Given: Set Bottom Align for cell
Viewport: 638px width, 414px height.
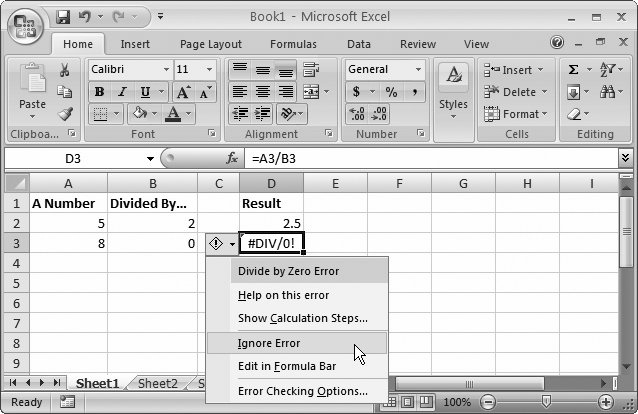Looking at the screenshot, I should tap(286, 70).
